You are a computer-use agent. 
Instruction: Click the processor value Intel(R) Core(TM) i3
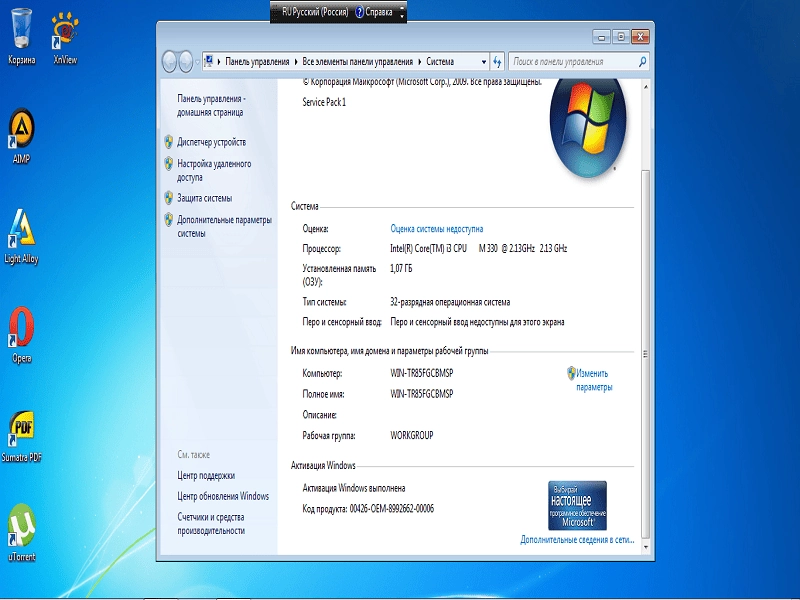click(x=479, y=248)
